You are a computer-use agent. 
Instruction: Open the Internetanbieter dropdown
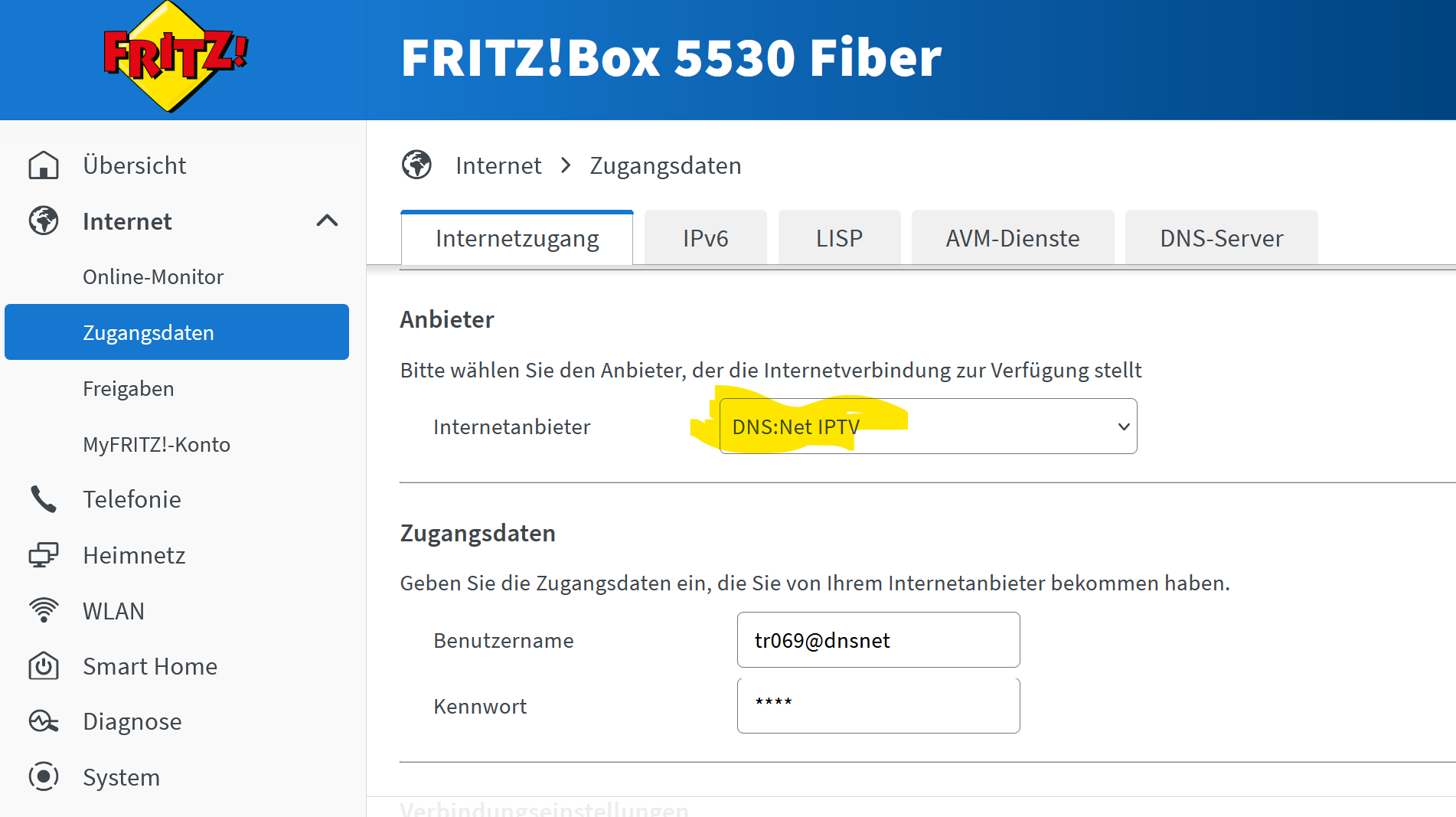(x=928, y=426)
